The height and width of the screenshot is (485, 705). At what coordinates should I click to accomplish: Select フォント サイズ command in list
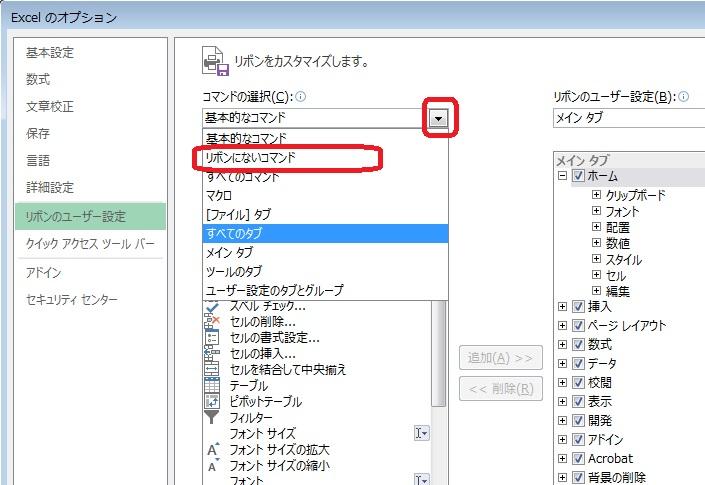coord(317,433)
